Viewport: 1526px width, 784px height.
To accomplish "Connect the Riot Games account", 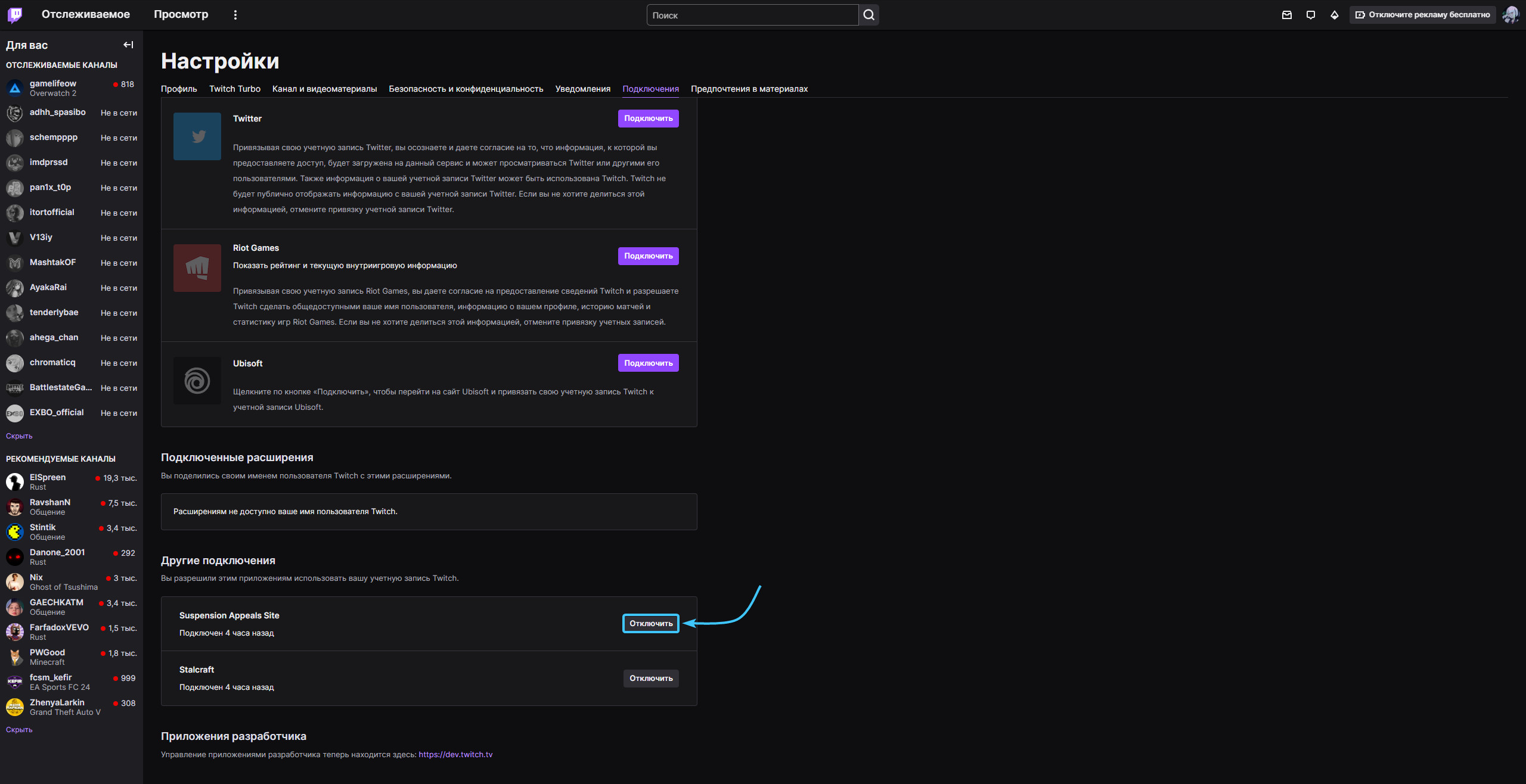I will pyautogui.click(x=648, y=256).
